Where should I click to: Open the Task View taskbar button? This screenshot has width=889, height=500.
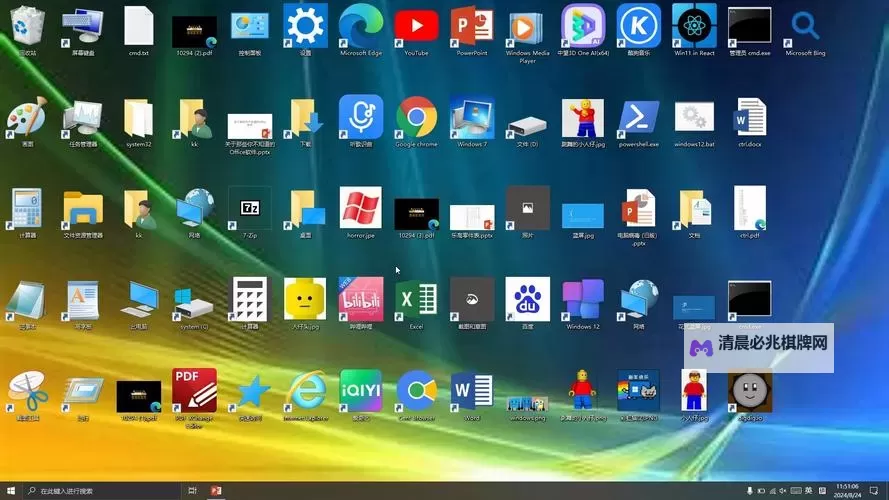[x=191, y=491]
